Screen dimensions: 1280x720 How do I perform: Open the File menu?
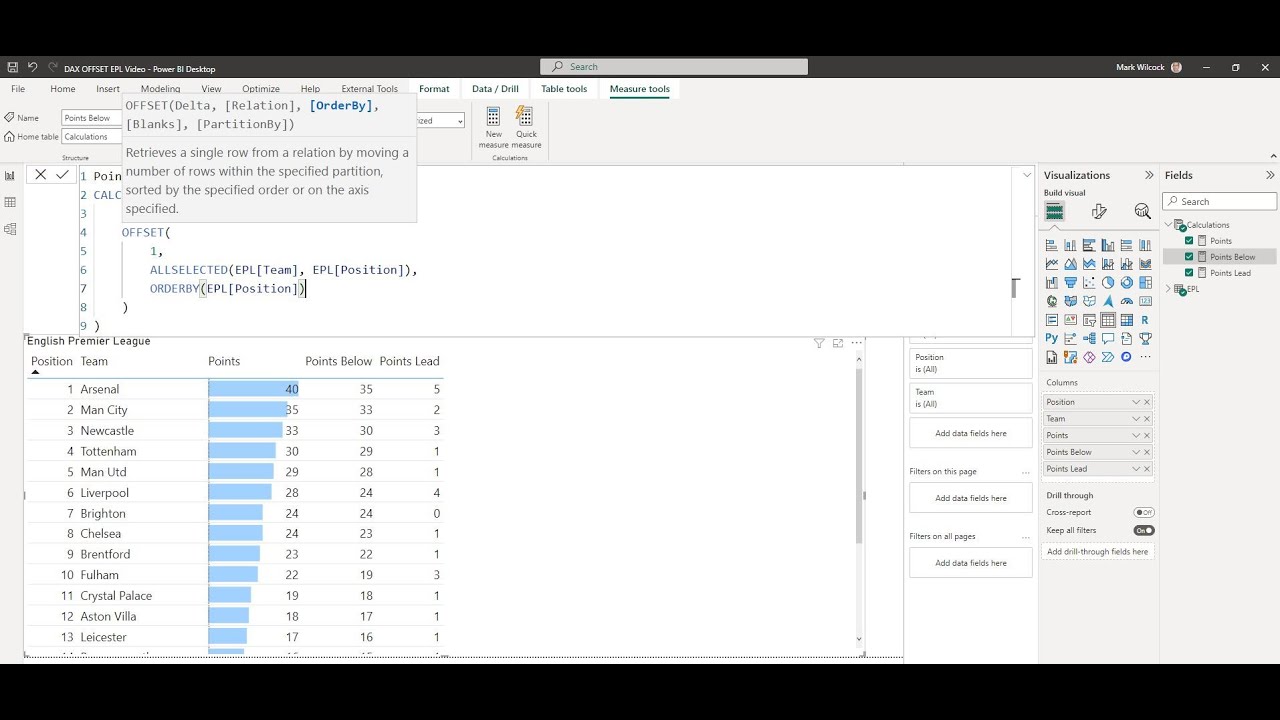(x=18, y=89)
